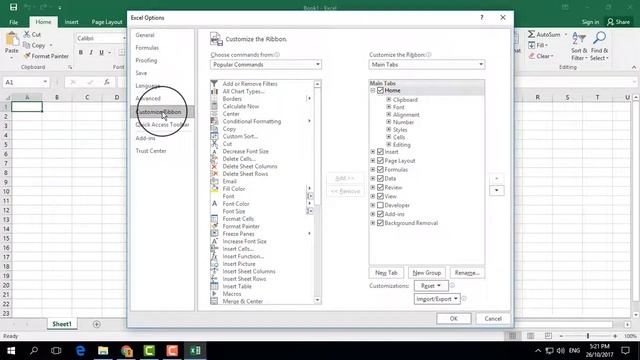Uncheck the Data tab checkbox
The width and height of the screenshot is (640, 360).
(x=380, y=178)
